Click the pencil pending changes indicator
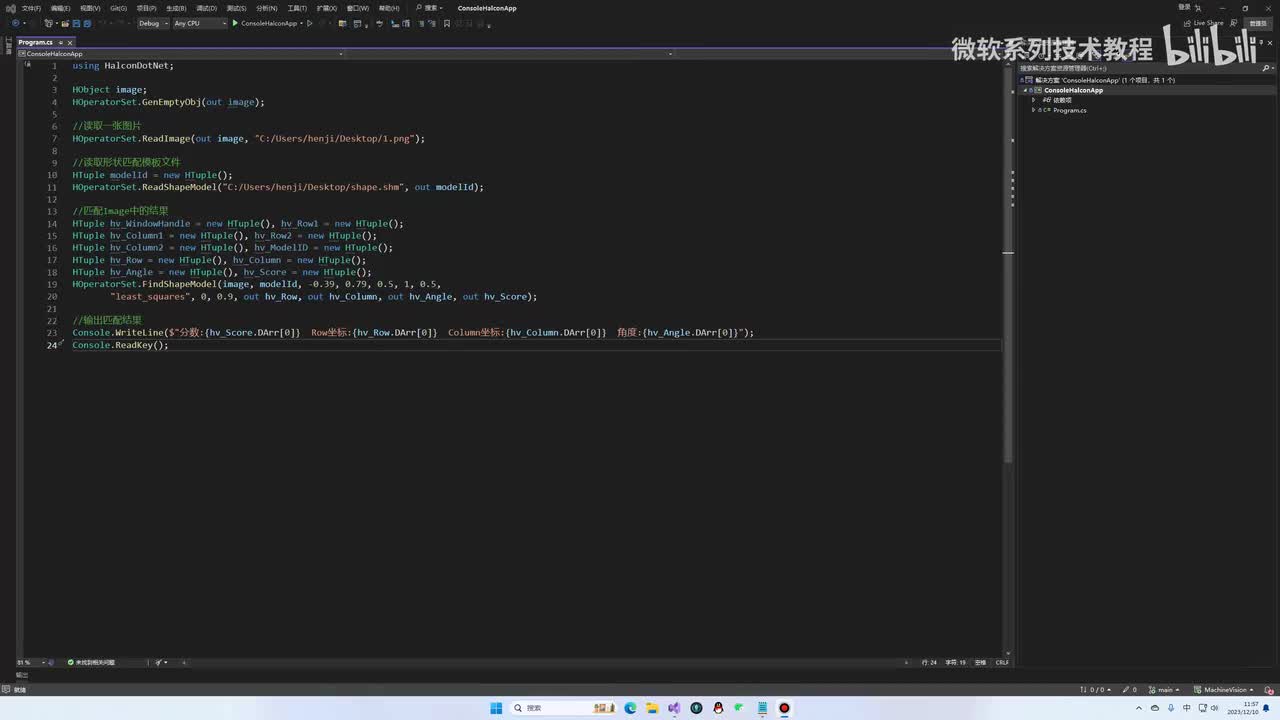 click(x=1129, y=690)
